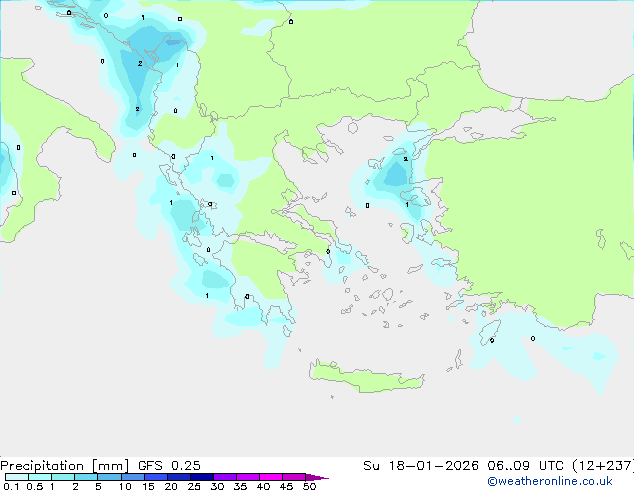
Task: Click the '25' legend scale value
Action: point(194,486)
